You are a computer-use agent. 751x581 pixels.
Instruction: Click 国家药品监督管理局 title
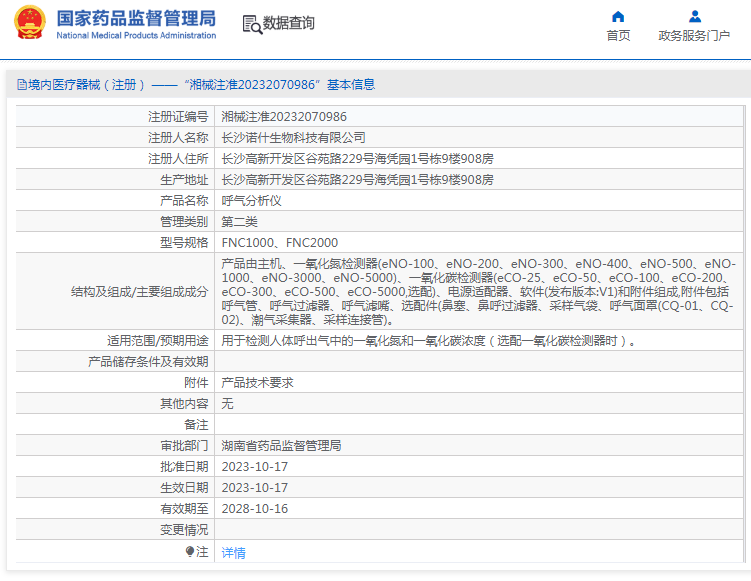136,18
